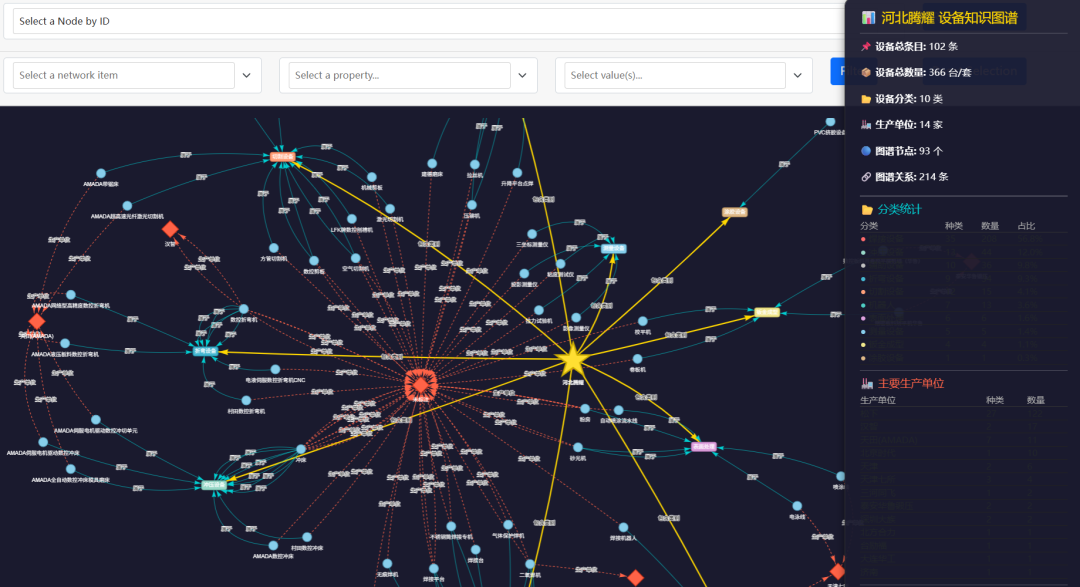This screenshot has height=587, width=1080.
Task: Select the 气体保护焊机 node
Action: pos(508,525)
